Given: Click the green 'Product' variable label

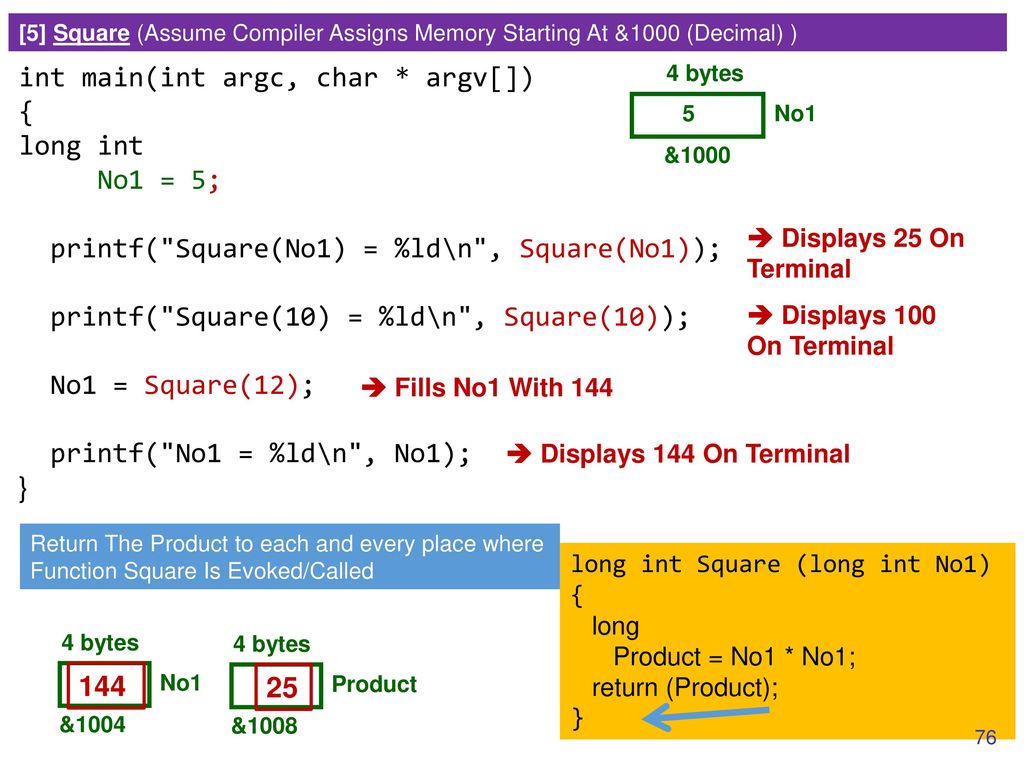Looking at the screenshot, I should (374, 684).
